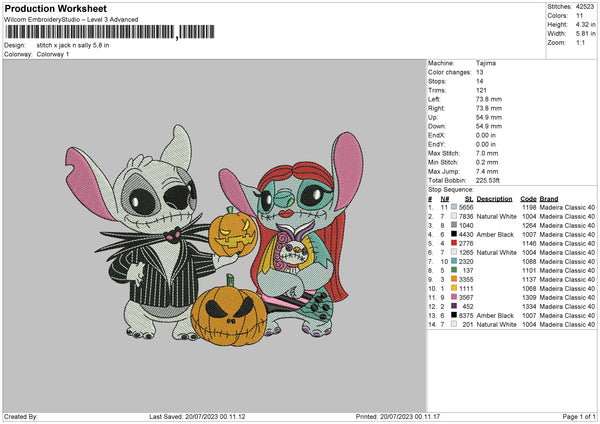The image size is (600, 424).
Task: Click thread code '1264'
Action: point(529,225)
